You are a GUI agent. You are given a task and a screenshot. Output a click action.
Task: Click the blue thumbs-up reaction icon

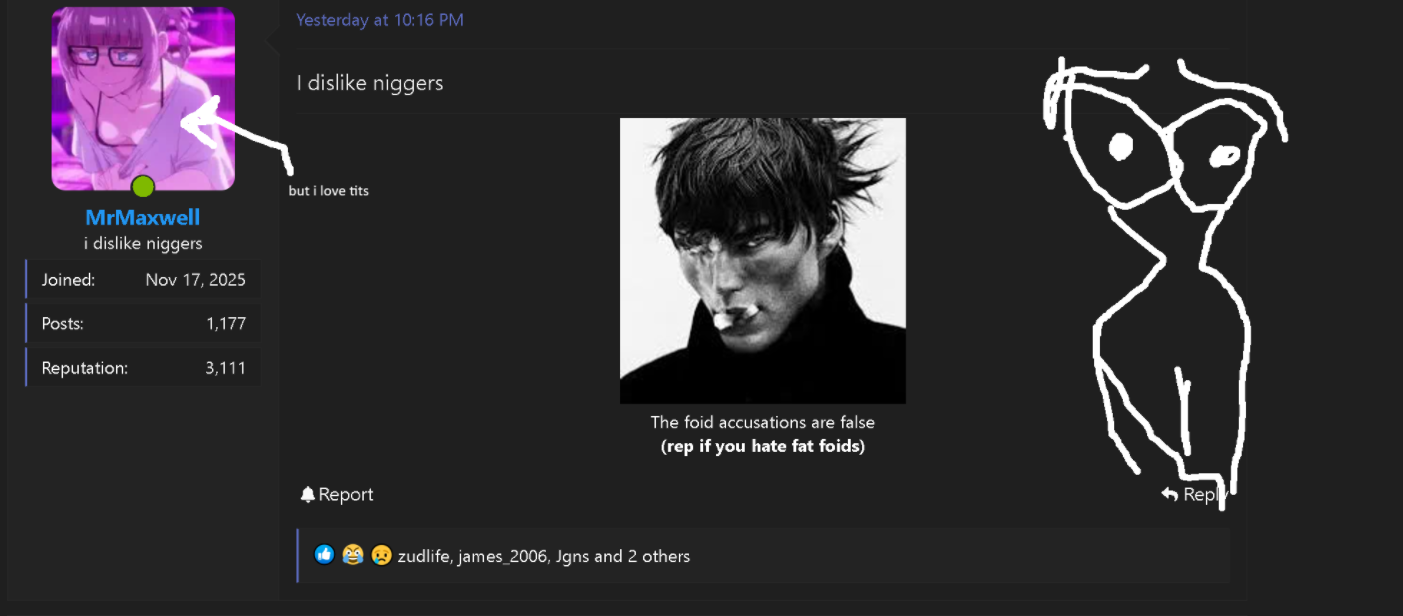pos(324,555)
